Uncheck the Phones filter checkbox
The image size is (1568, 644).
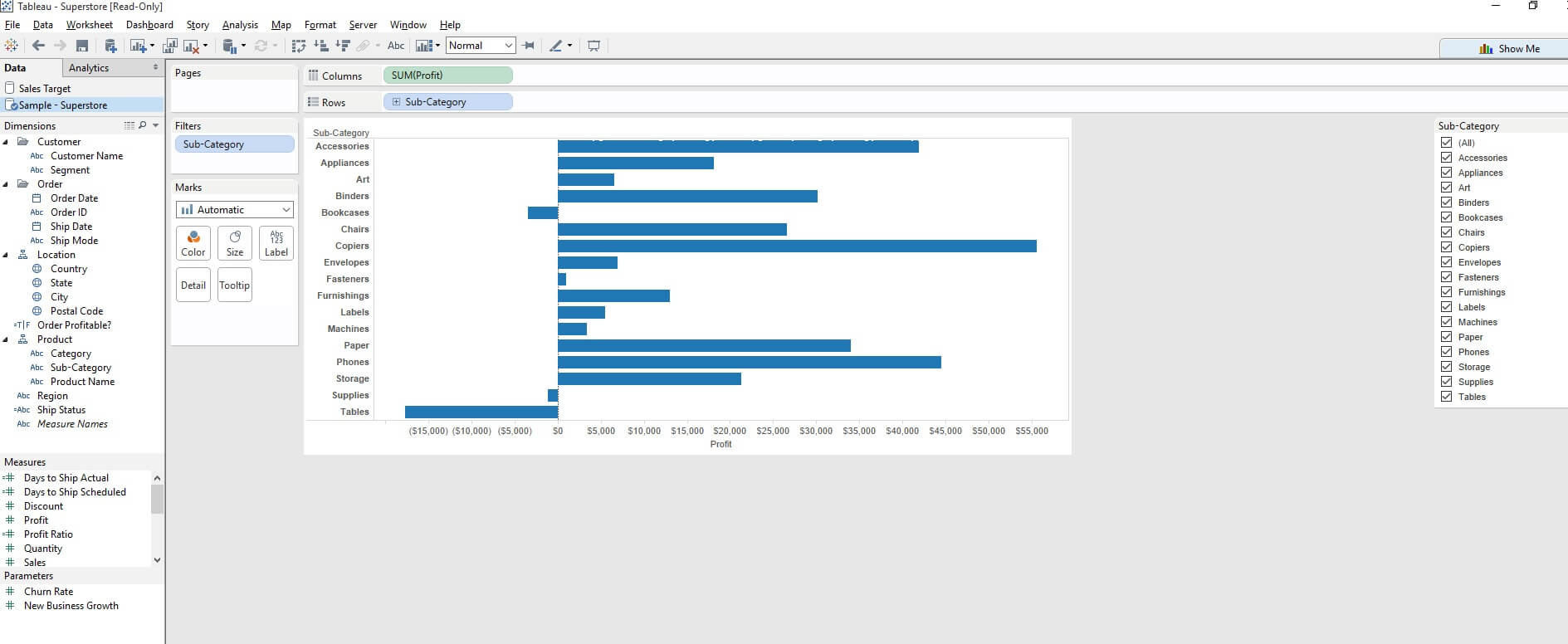click(x=1447, y=352)
